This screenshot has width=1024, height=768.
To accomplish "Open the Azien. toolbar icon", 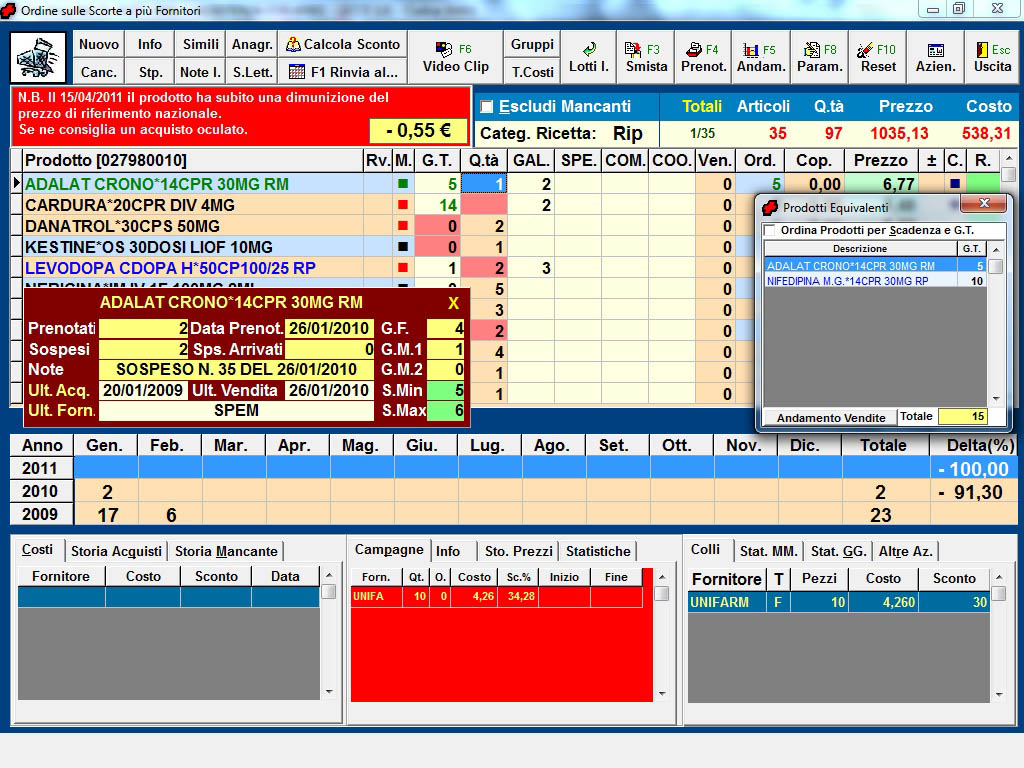I will (x=935, y=58).
